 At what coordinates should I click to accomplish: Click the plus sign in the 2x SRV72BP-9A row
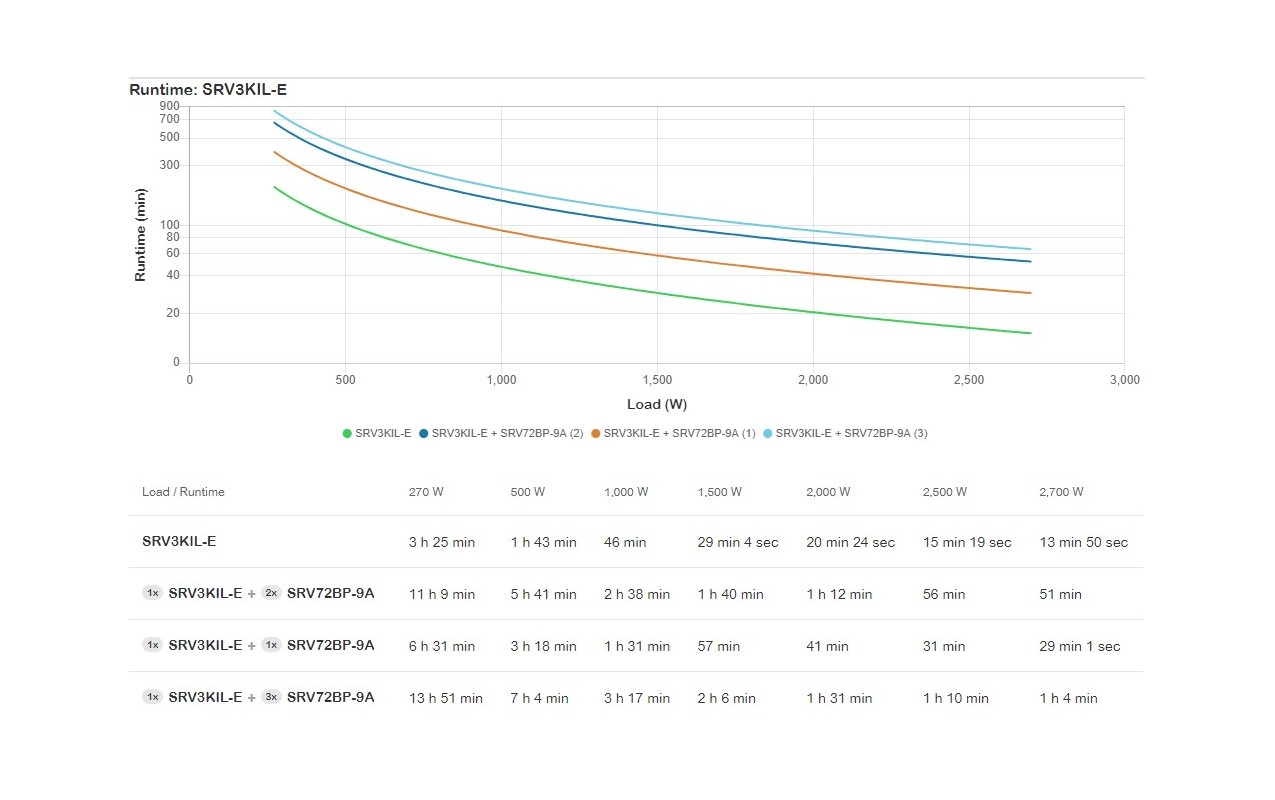tap(251, 594)
